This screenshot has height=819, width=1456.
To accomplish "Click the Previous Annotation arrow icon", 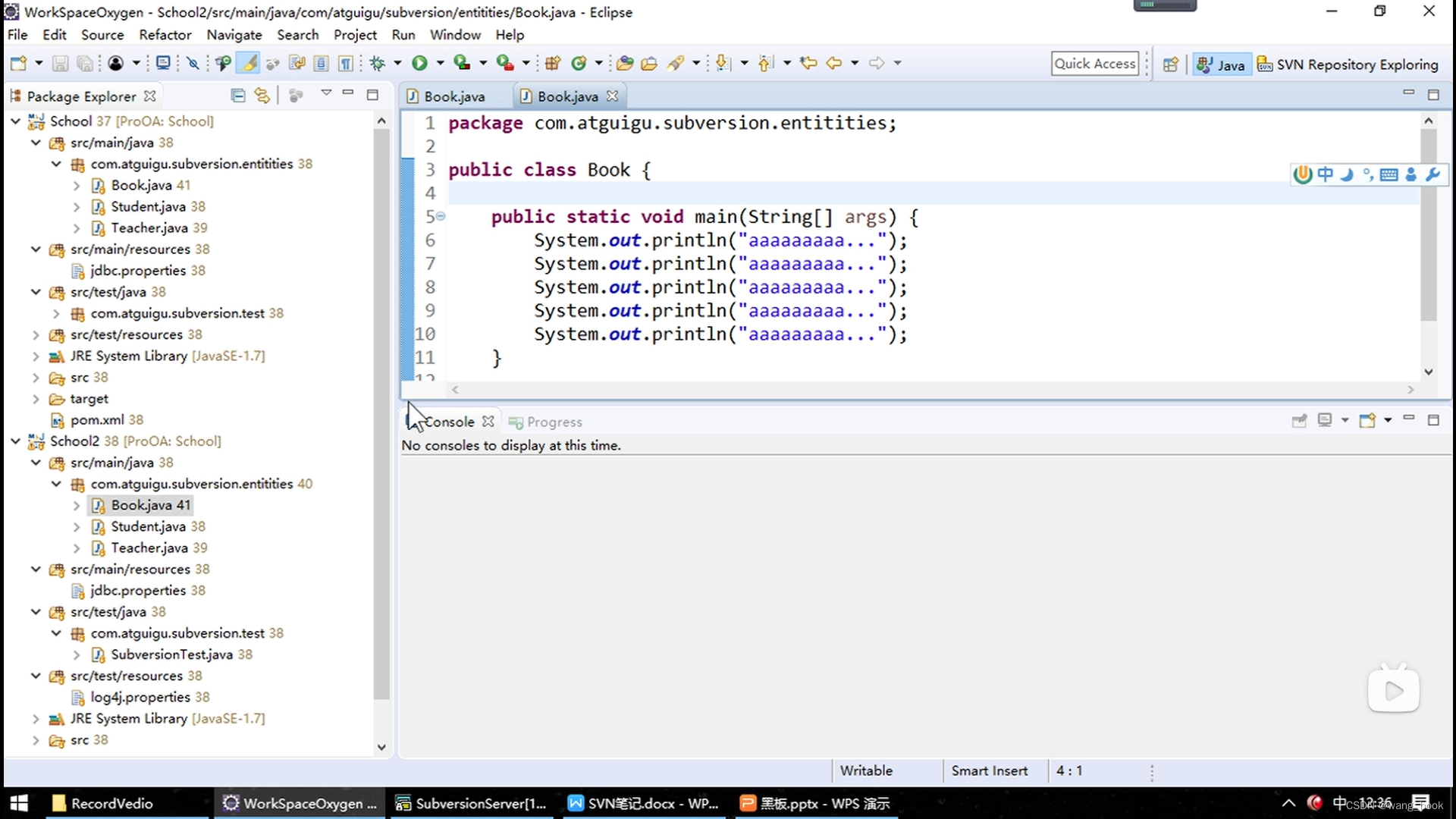I will coord(766,64).
